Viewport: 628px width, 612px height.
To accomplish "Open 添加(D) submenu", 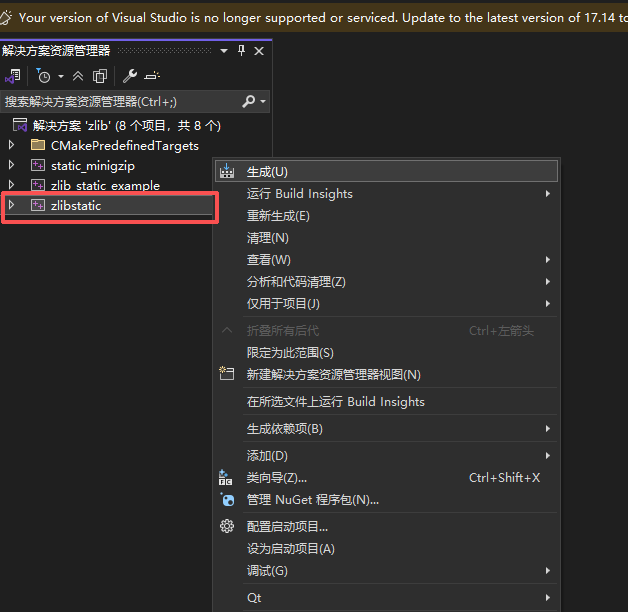I will coord(386,456).
